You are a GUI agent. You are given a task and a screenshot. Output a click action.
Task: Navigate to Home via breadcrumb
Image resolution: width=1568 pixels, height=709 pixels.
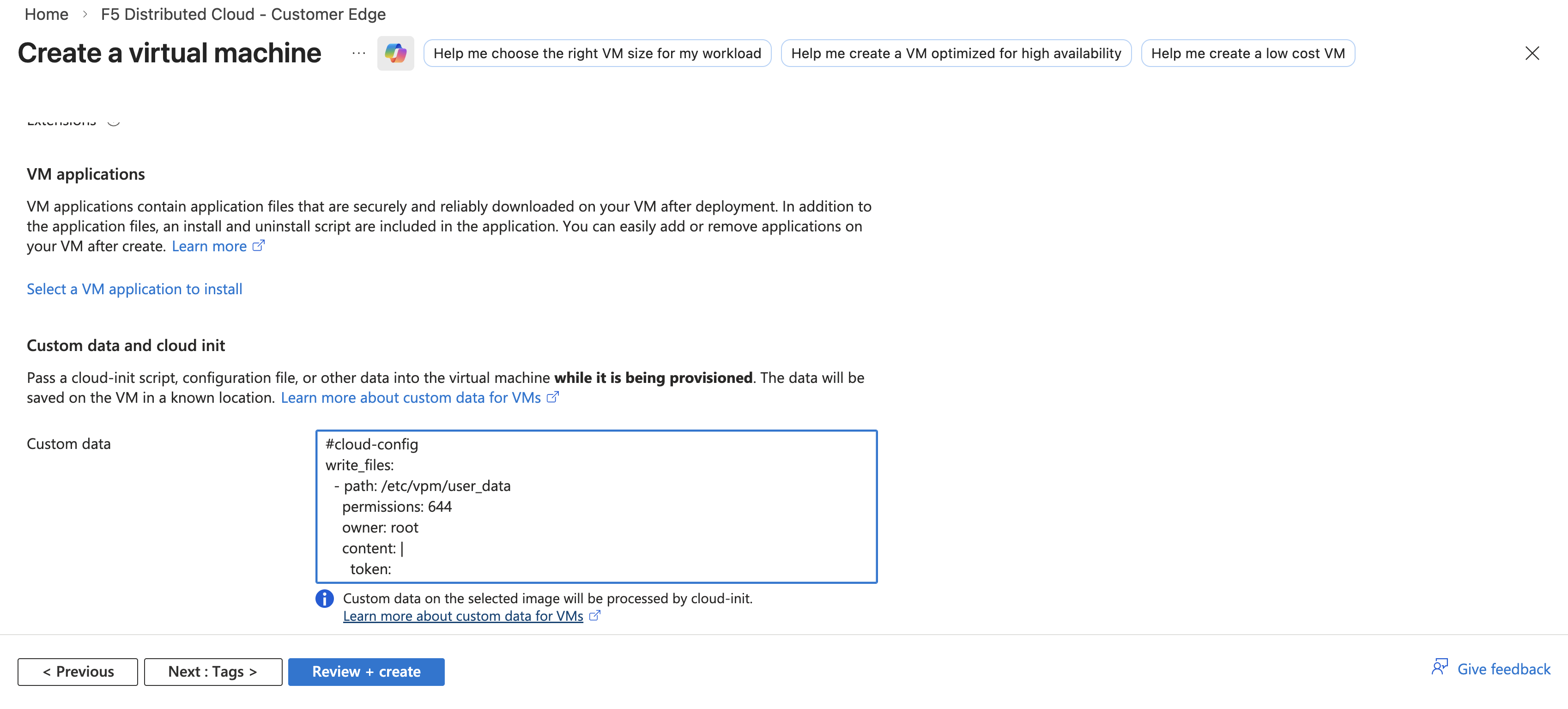click(46, 14)
